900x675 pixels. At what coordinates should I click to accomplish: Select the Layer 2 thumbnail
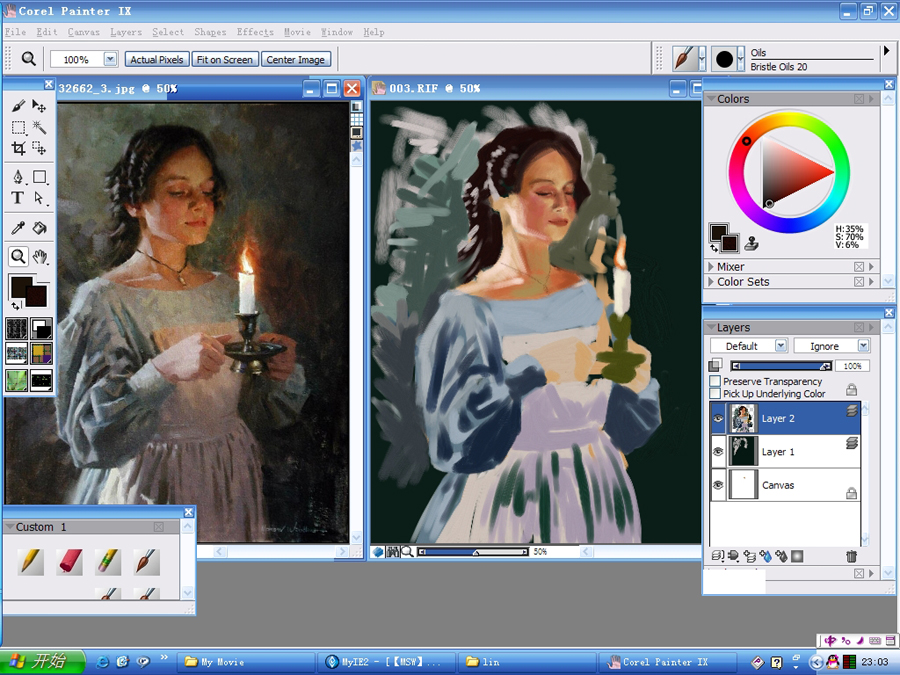coord(743,418)
